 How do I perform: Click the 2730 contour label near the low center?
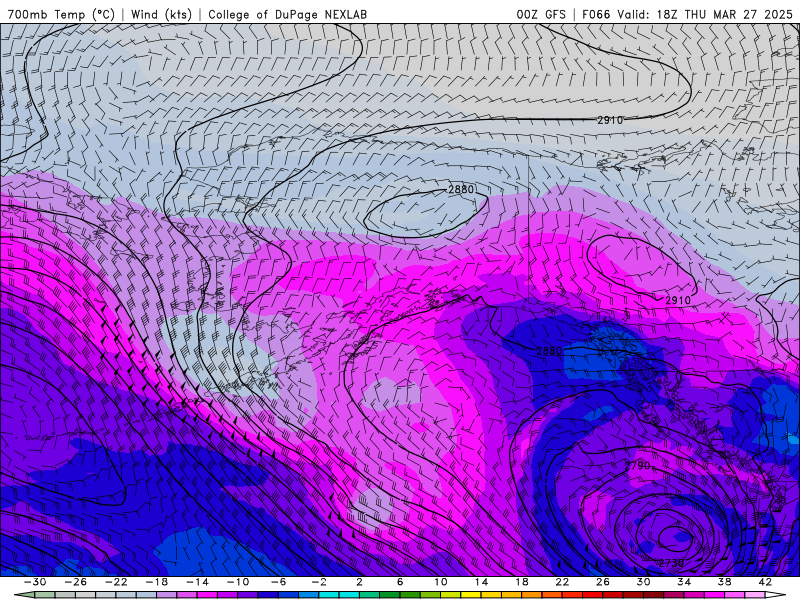(x=671, y=563)
